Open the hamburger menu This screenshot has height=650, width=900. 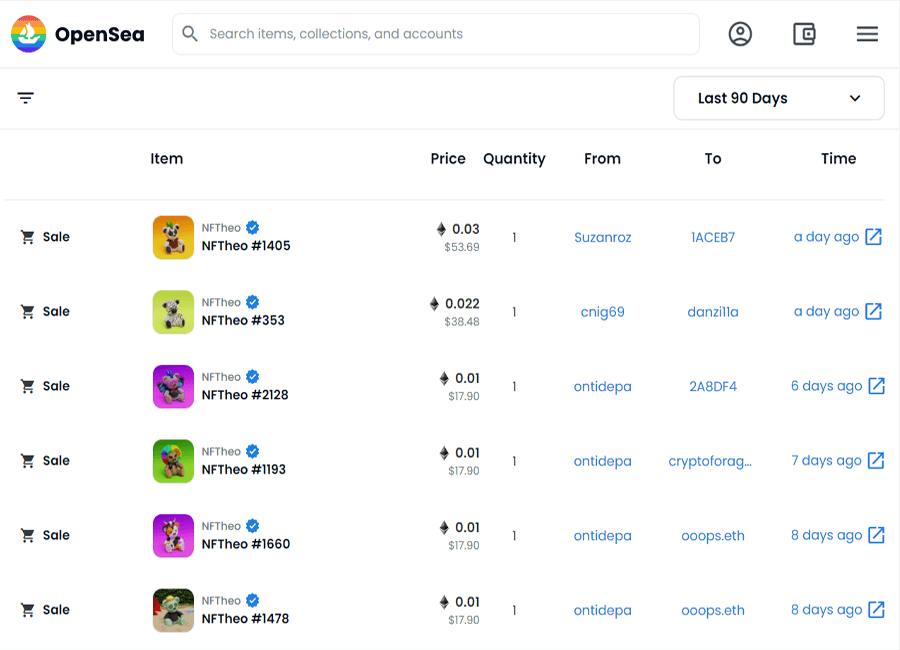point(867,34)
